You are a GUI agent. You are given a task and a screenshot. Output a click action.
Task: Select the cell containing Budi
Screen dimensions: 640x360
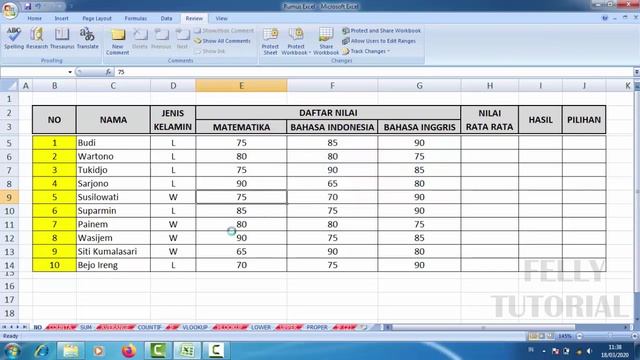tap(113, 142)
